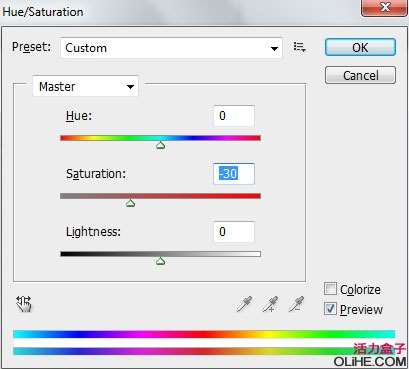Click the Saturation slider handle
Image resolution: width=409 pixels, height=369 pixels.
(131, 203)
